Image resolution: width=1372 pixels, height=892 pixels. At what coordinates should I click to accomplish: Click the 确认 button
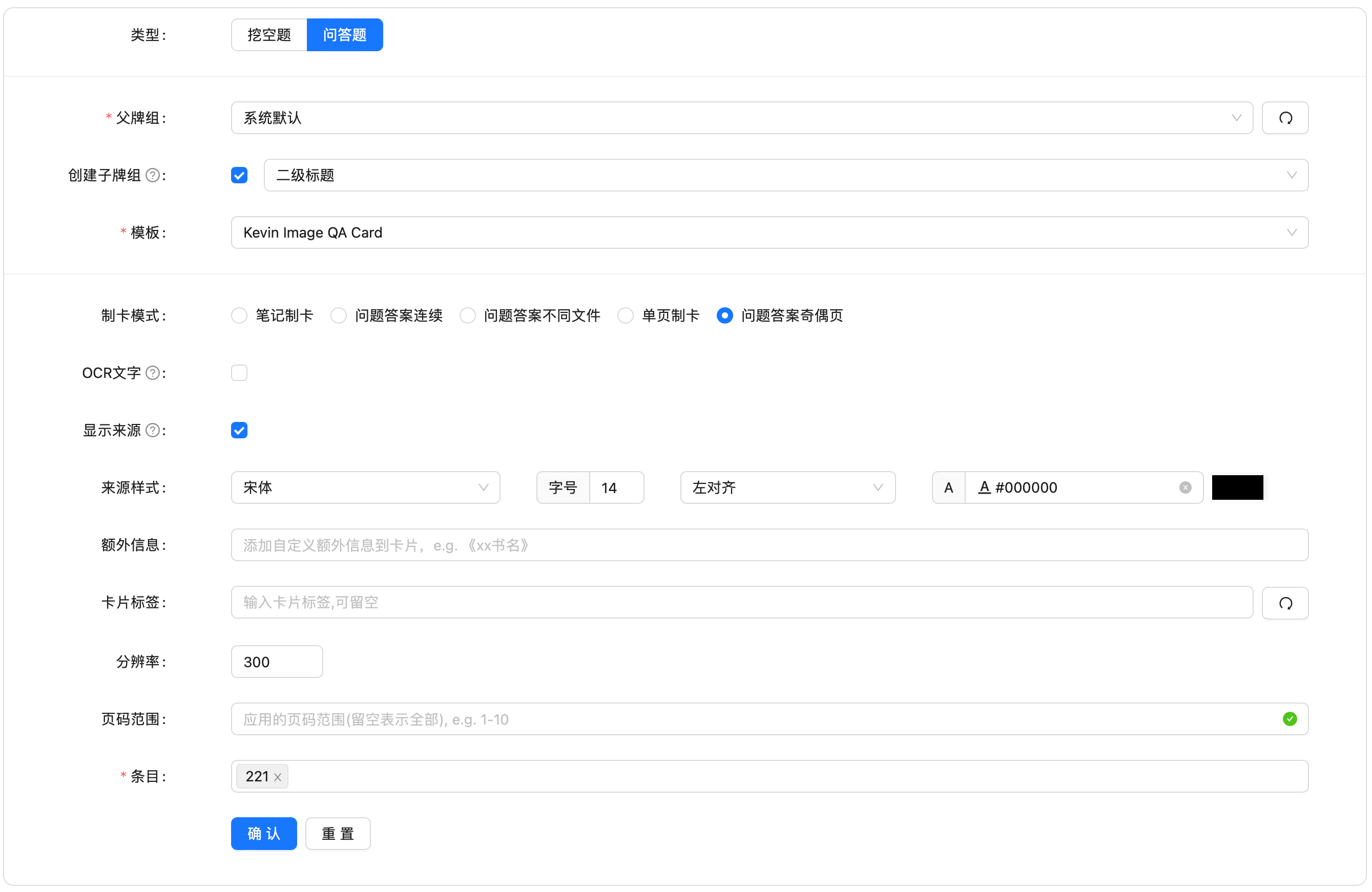263,833
